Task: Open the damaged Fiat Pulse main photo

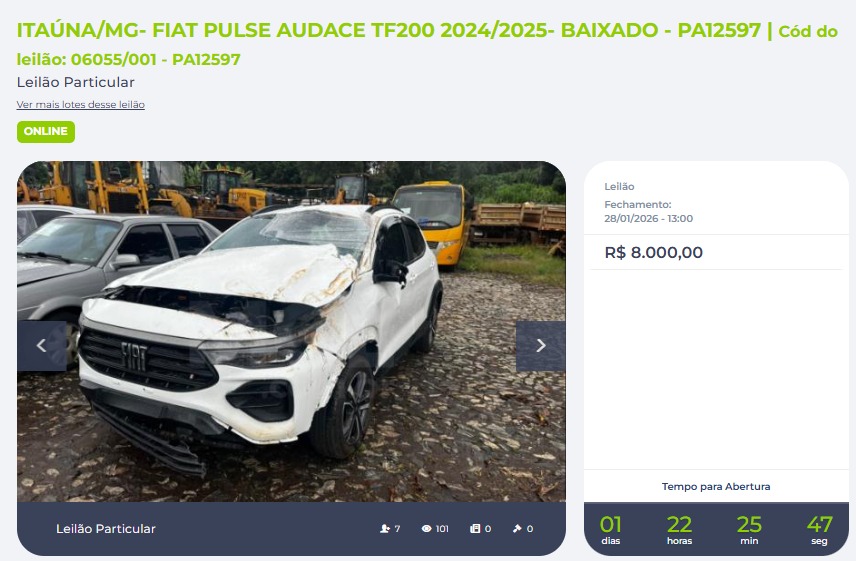Action: pos(291,331)
